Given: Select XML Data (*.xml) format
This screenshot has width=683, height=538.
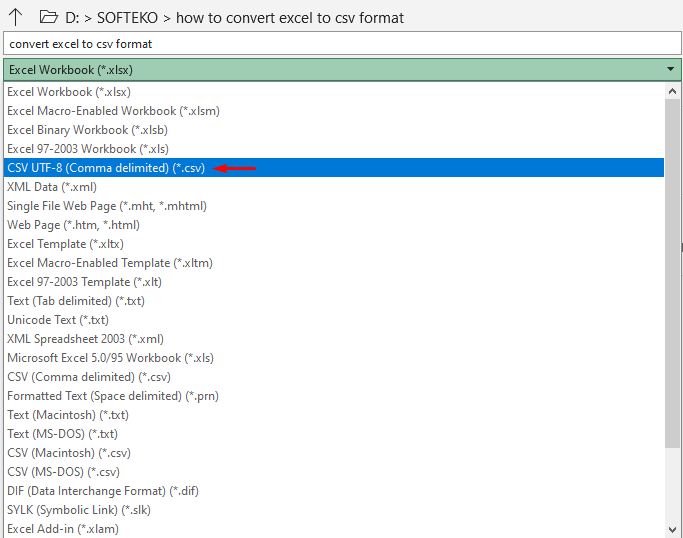Looking at the screenshot, I should [52, 187].
